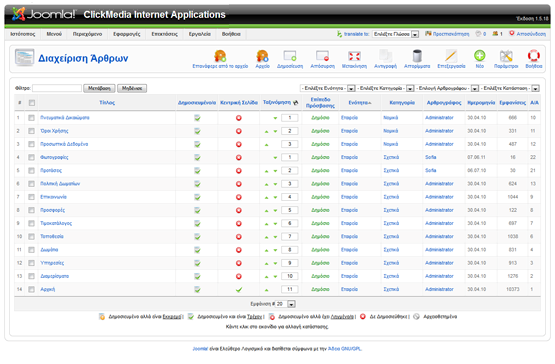555x364 pixels.
Task: Click the Move (Μετακίνηση) toolbar icon
Action: (x=354, y=56)
